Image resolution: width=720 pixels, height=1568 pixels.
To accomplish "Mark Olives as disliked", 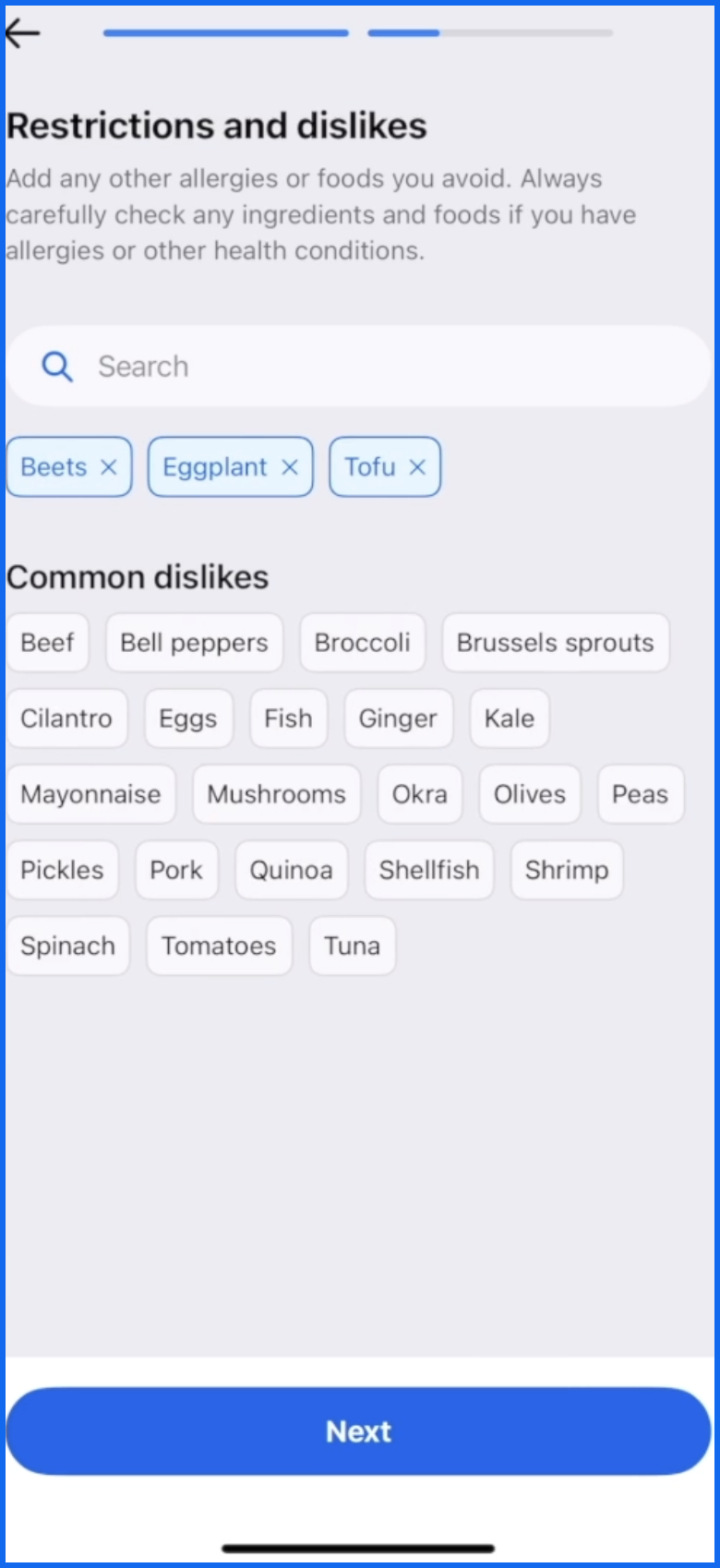I will tap(530, 794).
